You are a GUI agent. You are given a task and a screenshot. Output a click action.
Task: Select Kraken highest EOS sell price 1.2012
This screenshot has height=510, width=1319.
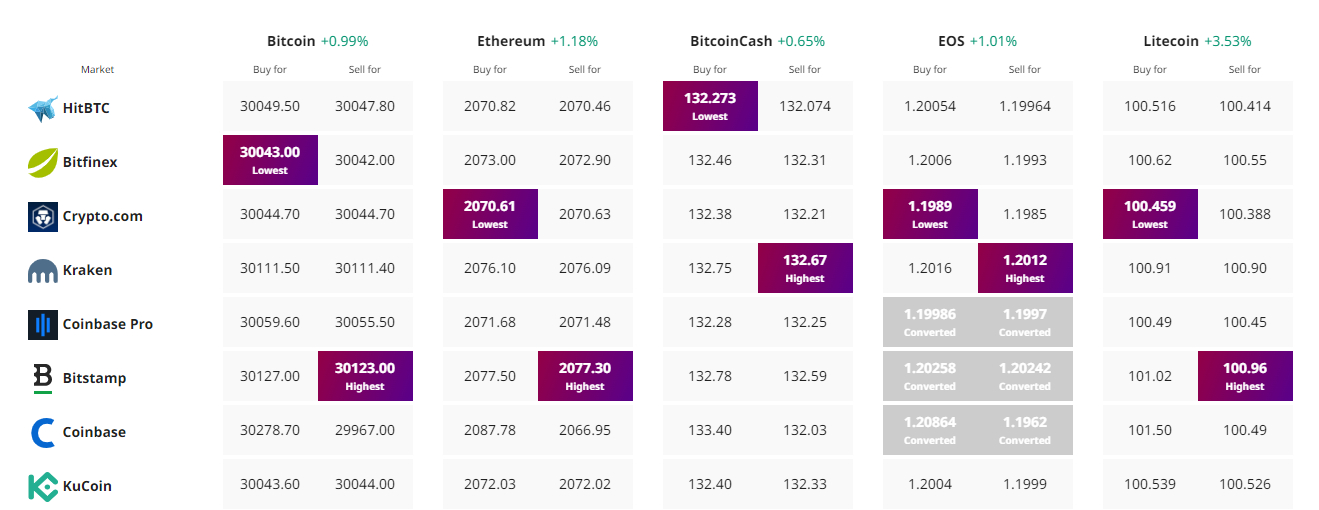click(1025, 268)
